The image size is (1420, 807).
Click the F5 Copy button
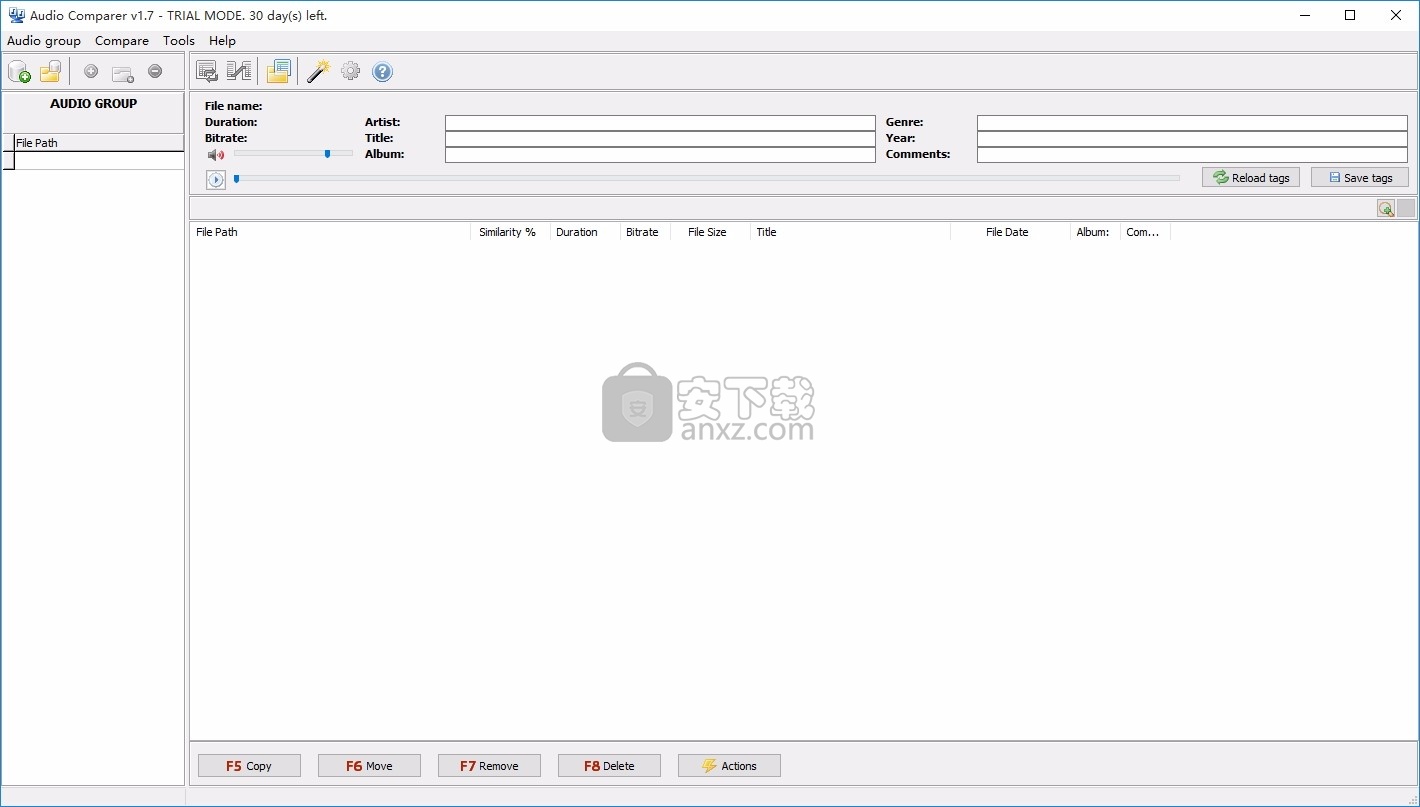point(249,766)
